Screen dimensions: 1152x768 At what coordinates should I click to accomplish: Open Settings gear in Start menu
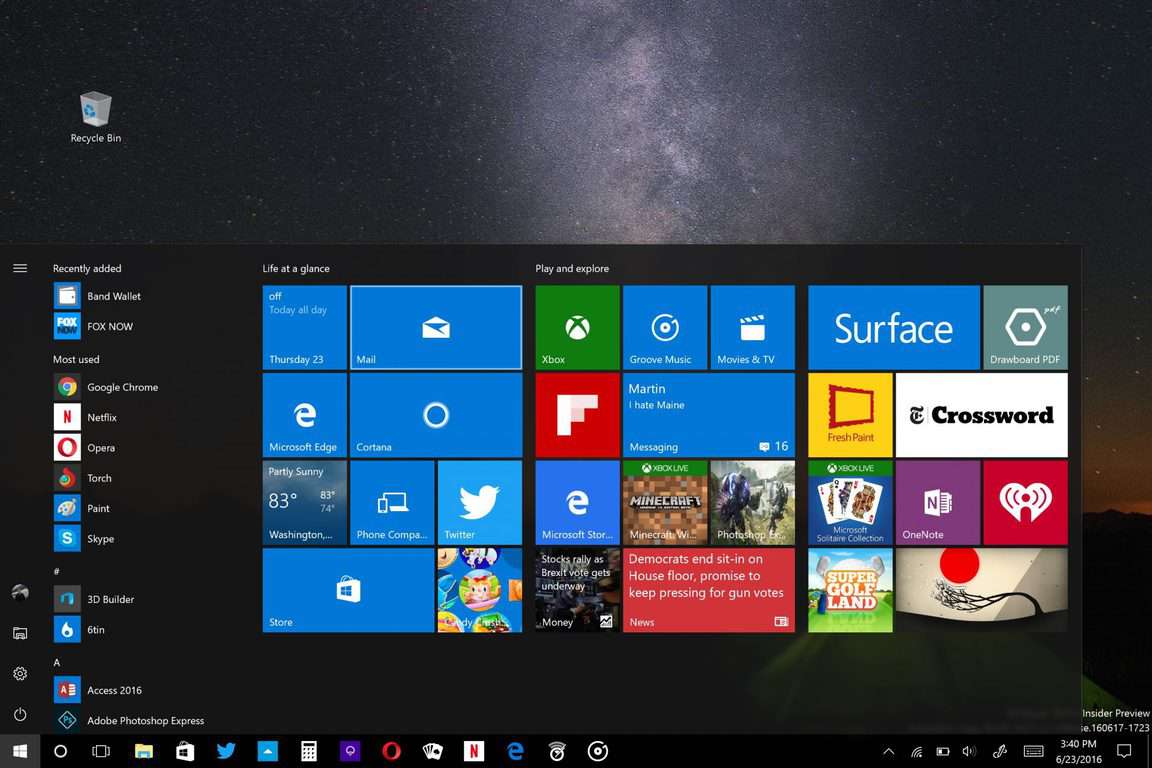20,674
